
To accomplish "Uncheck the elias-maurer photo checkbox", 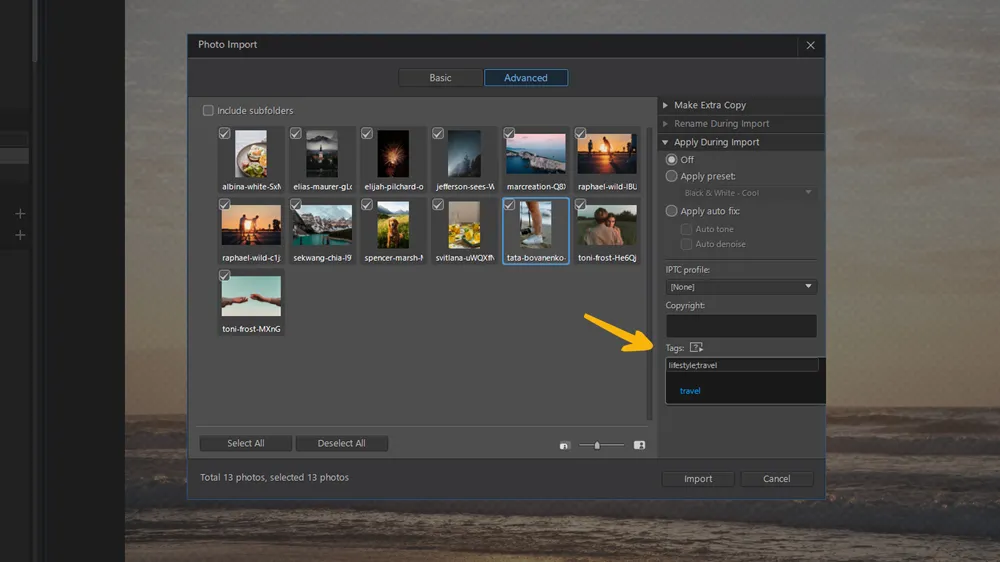I will (295, 133).
